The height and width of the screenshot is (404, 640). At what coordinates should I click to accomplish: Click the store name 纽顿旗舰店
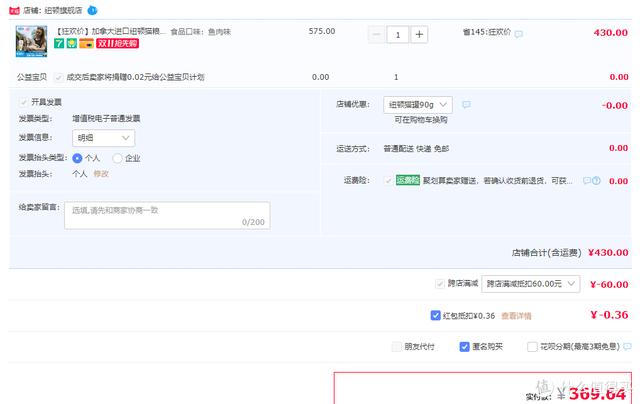(63, 10)
